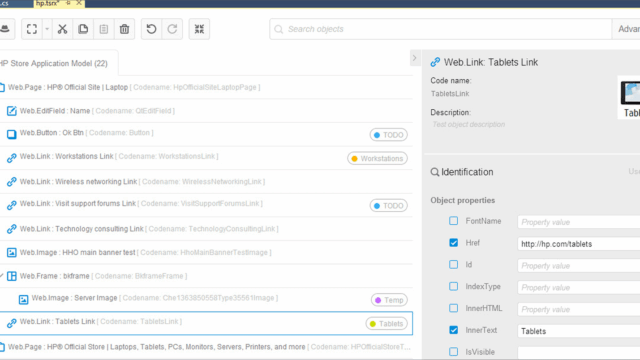
Task: Click the Workstations Link chain icon
Action: pyautogui.click(x=11, y=158)
